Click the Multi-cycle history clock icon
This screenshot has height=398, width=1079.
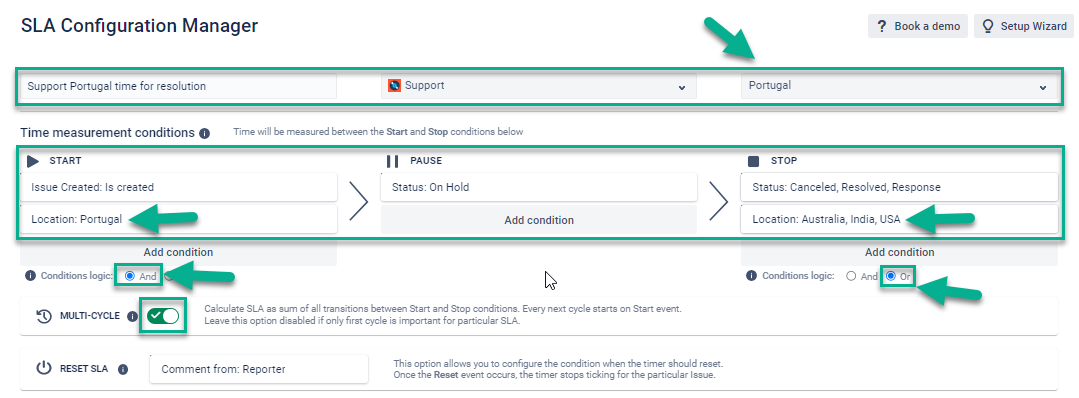[44, 316]
